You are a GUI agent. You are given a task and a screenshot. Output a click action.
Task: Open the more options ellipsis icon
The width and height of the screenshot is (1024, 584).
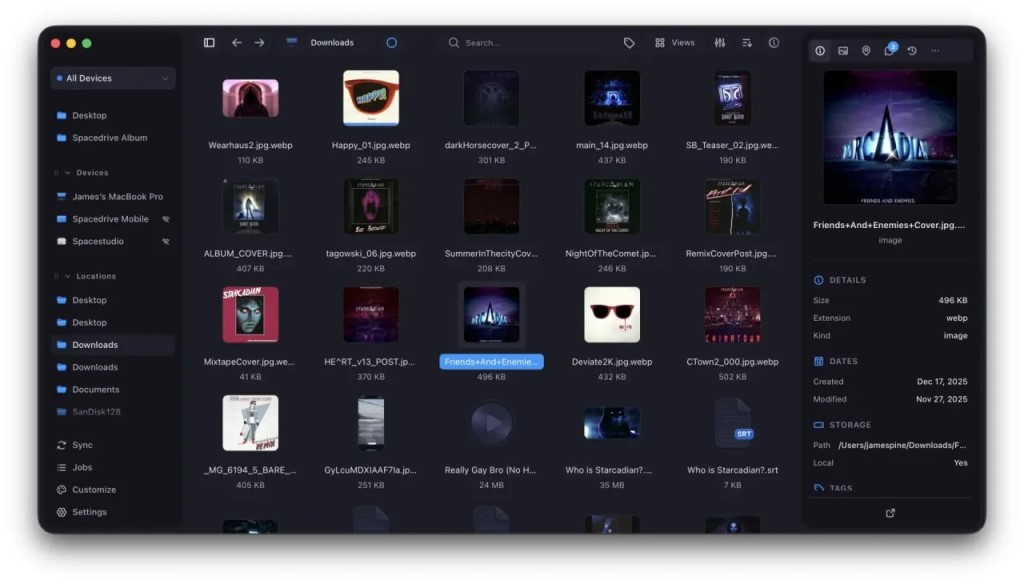point(935,50)
